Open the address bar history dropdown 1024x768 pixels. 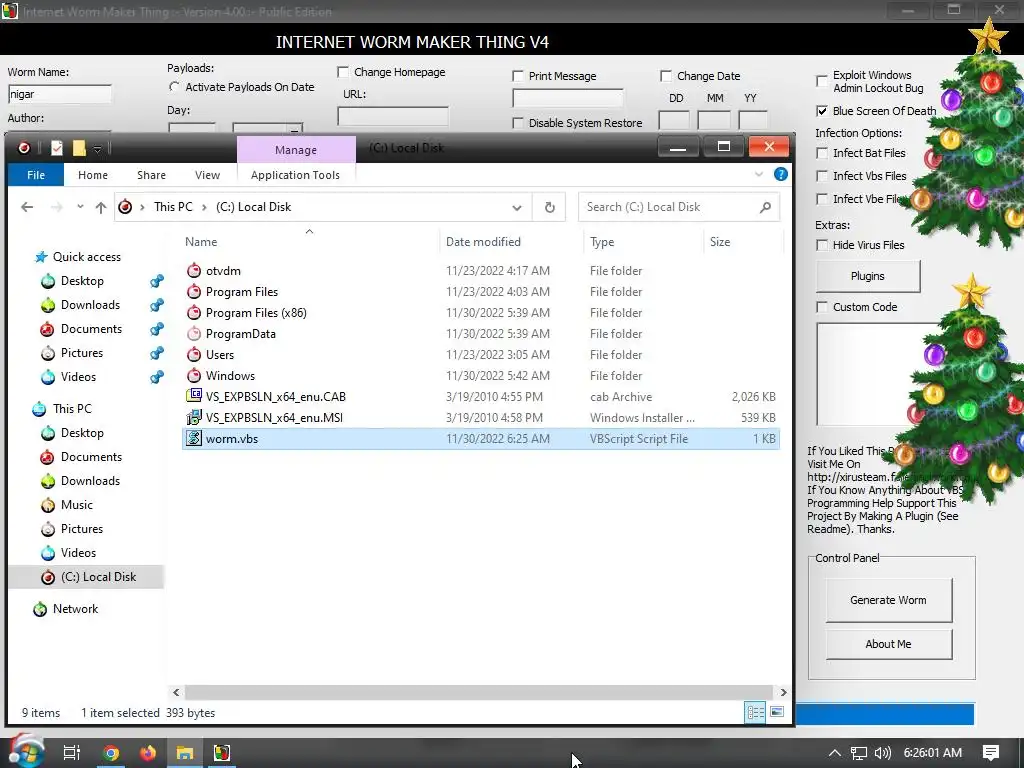click(x=517, y=208)
